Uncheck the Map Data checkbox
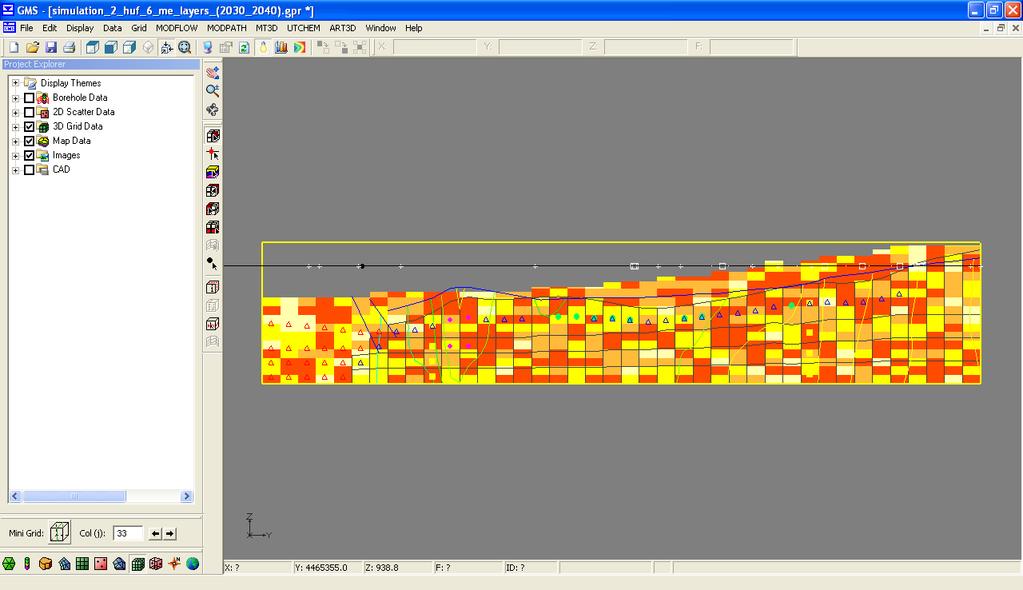This screenshot has width=1023, height=590. 29,141
